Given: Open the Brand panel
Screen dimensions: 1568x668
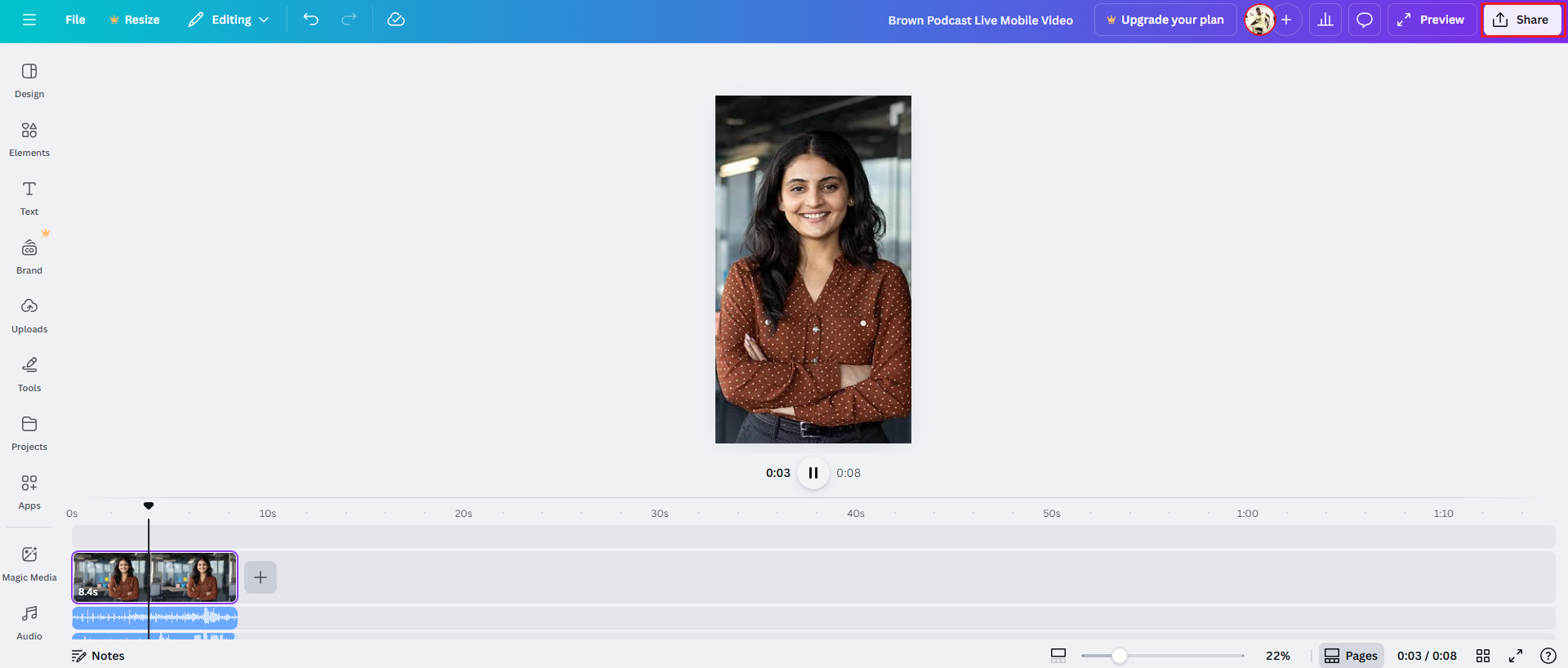Looking at the screenshot, I should click(29, 257).
